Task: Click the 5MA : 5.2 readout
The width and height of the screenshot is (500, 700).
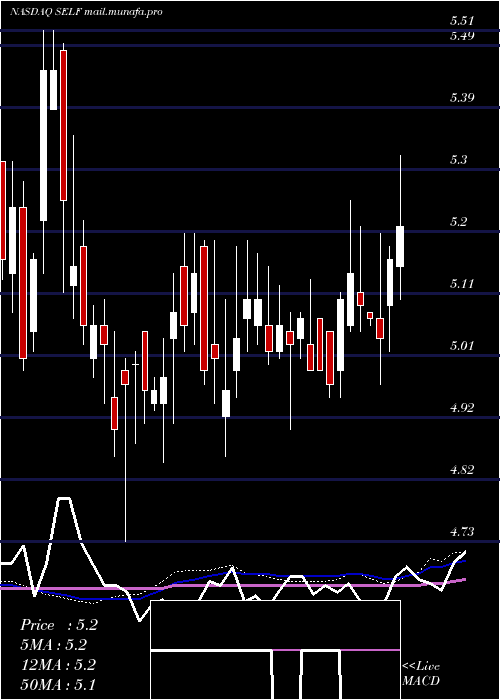Action: pos(54,645)
